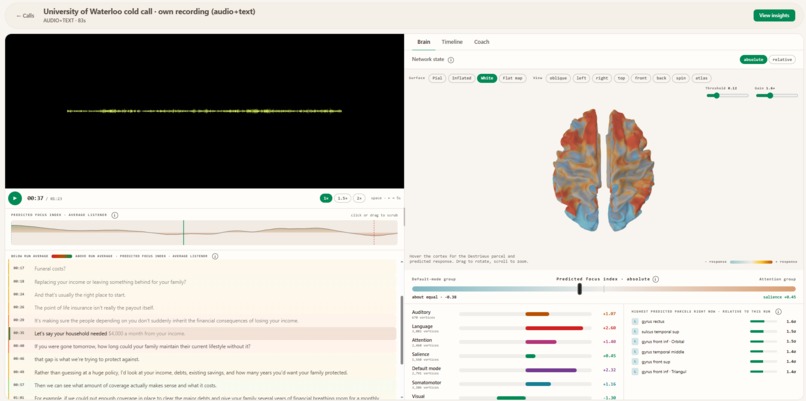Set view to left
The image size is (806, 401).
click(x=581, y=78)
